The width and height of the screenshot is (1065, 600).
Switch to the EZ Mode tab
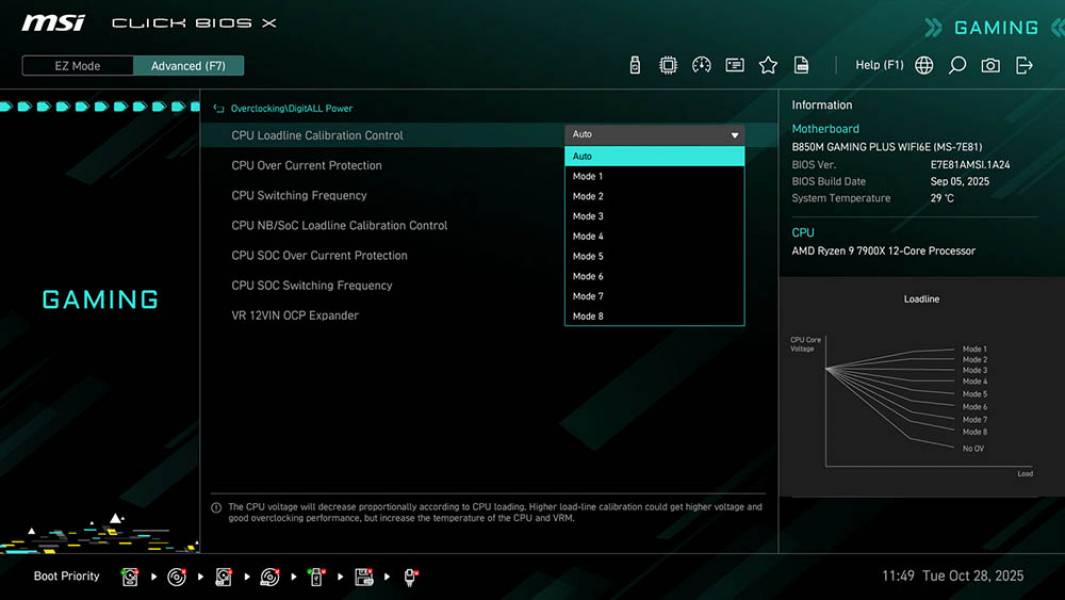75,65
